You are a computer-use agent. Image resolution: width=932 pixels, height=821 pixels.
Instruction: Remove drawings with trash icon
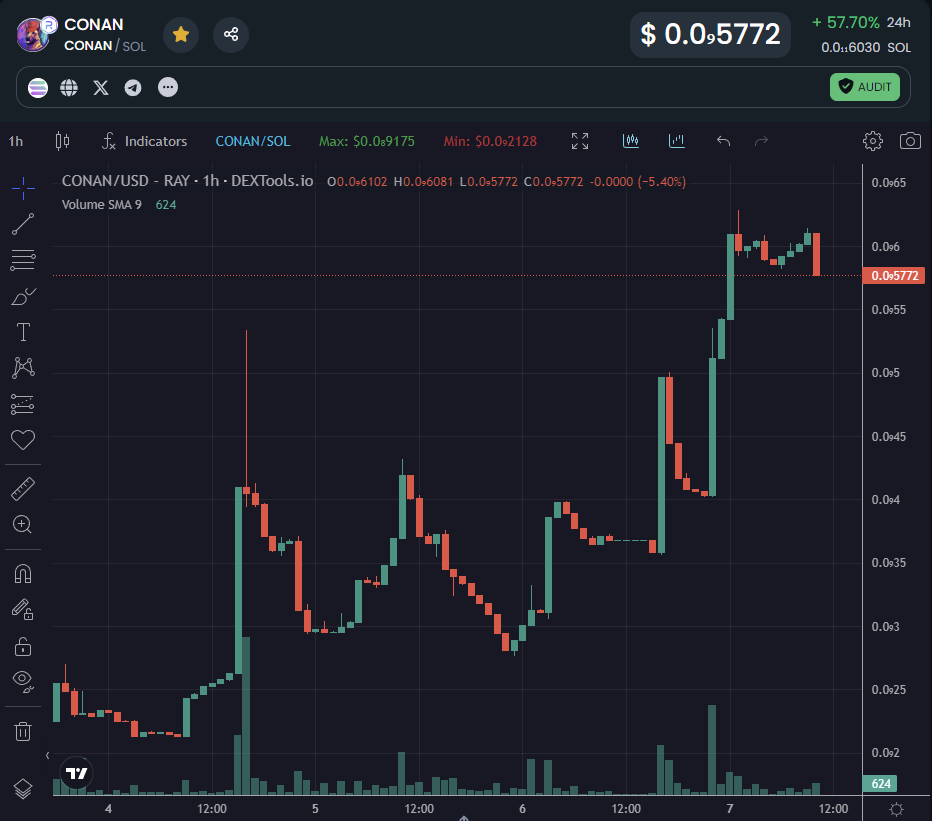[23, 731]
